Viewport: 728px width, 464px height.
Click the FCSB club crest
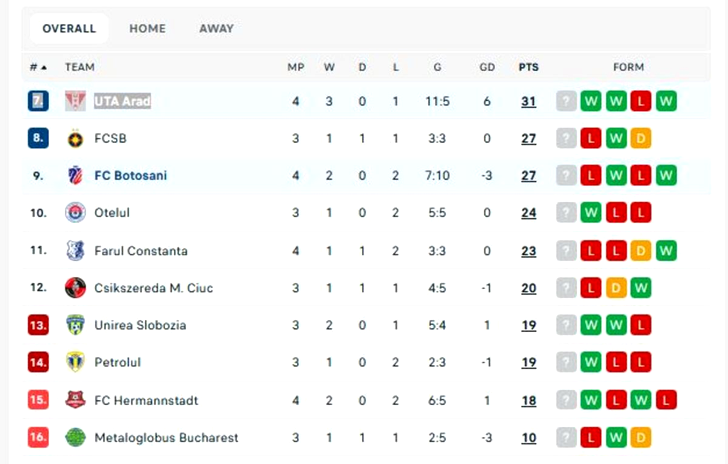point(75,138)
